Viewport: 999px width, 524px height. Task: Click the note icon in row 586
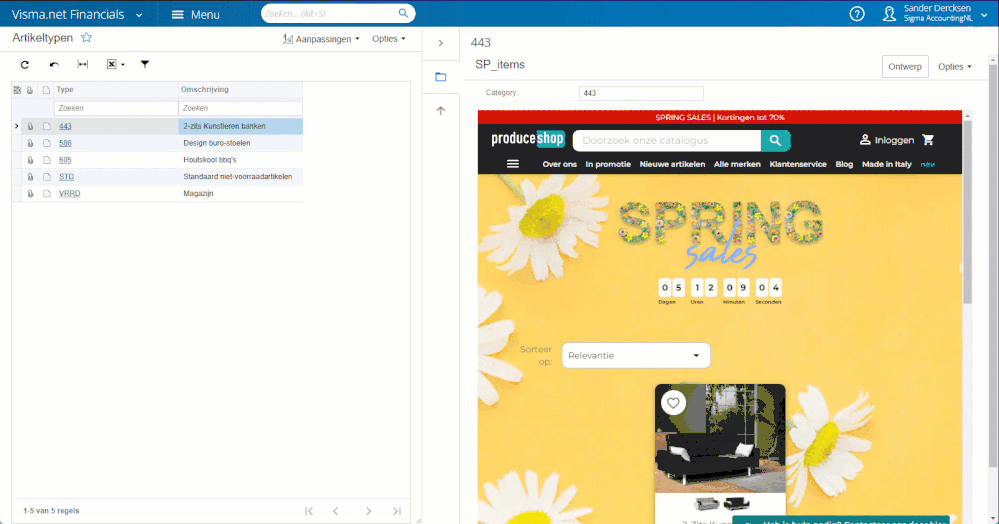(47, 143)
